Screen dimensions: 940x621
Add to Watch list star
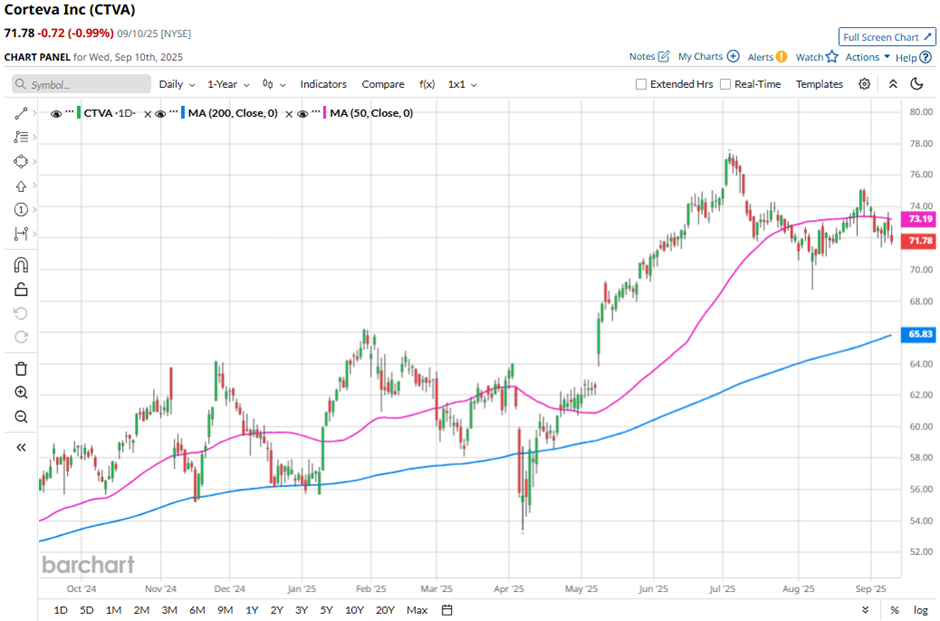(x=831, y=57)
